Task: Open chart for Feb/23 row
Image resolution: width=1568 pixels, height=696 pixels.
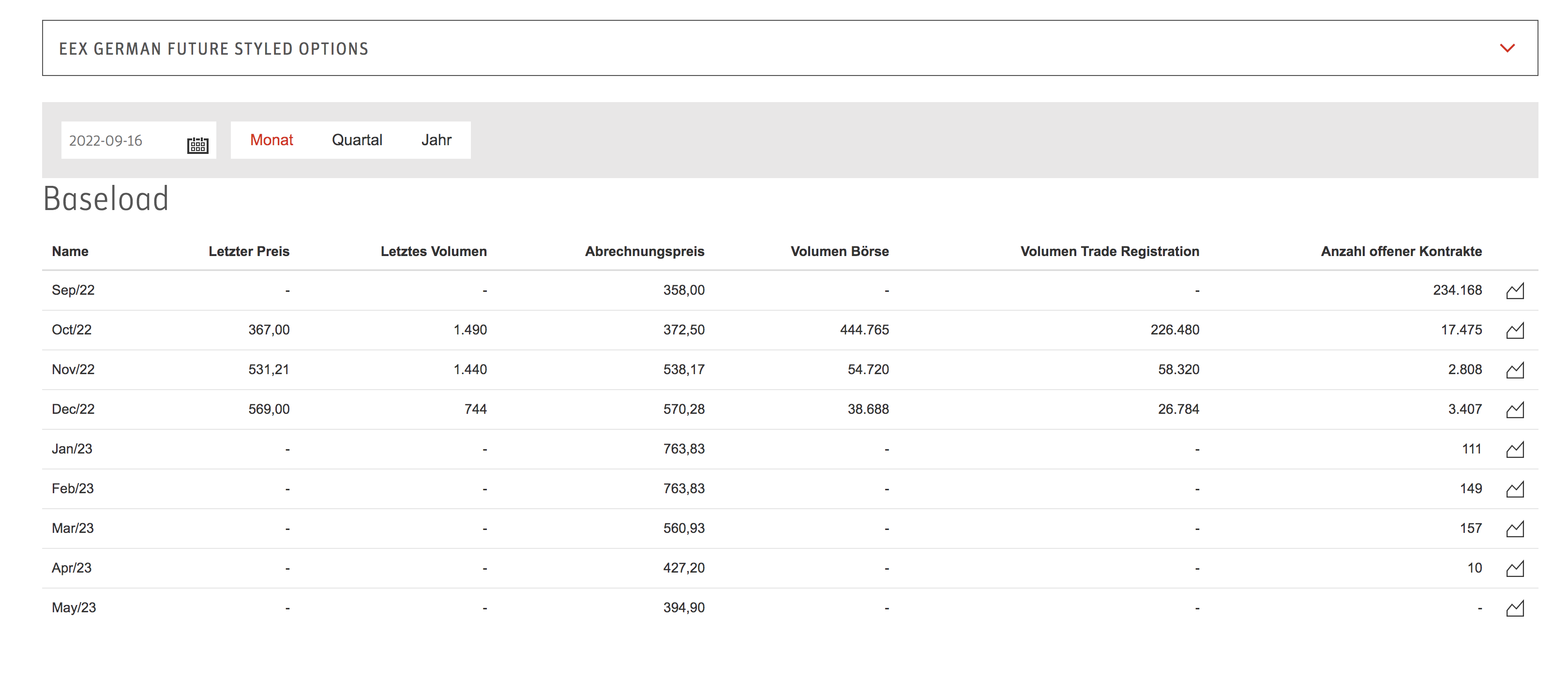Action: point(1514,489)
